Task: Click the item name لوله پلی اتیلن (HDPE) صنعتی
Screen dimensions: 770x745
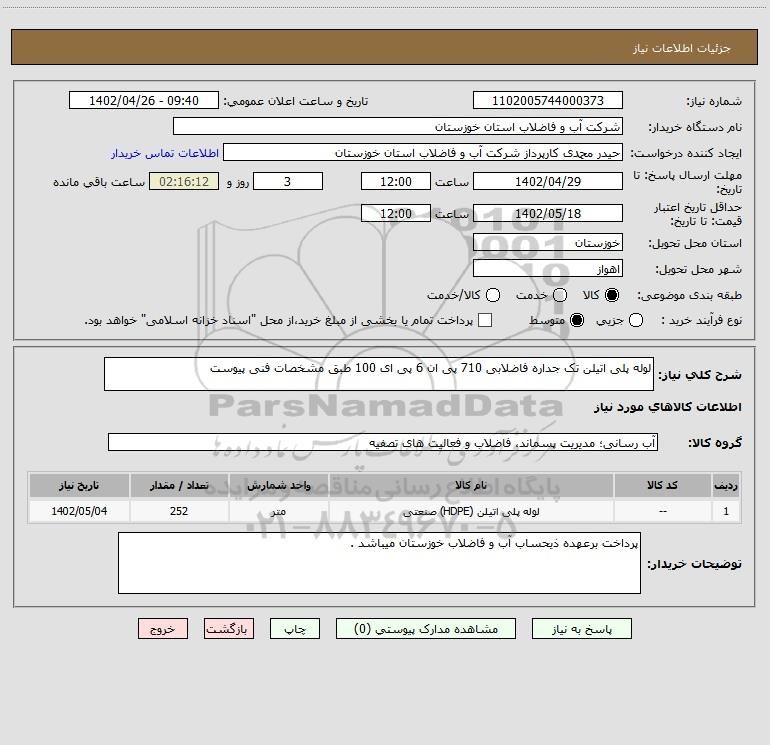Action: [471, 511]
